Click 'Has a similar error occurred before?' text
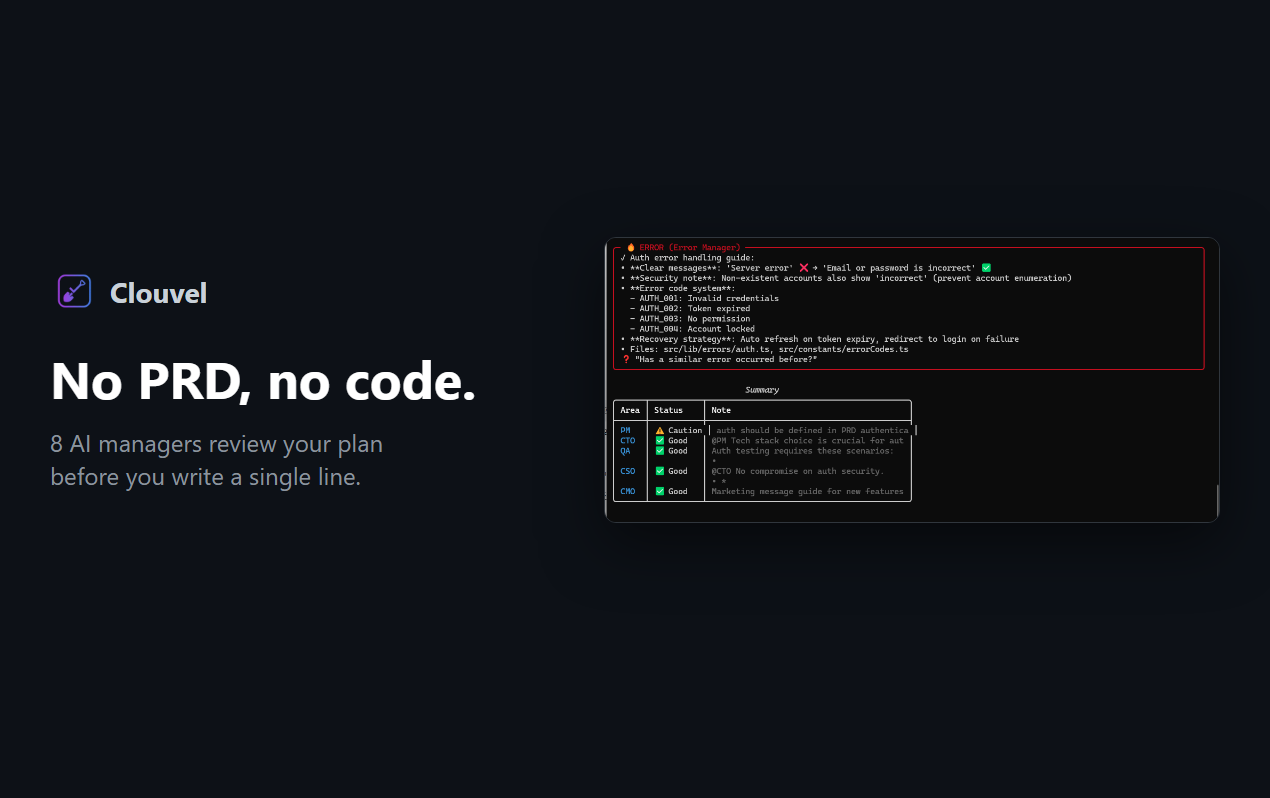 (x=725, y=359)
